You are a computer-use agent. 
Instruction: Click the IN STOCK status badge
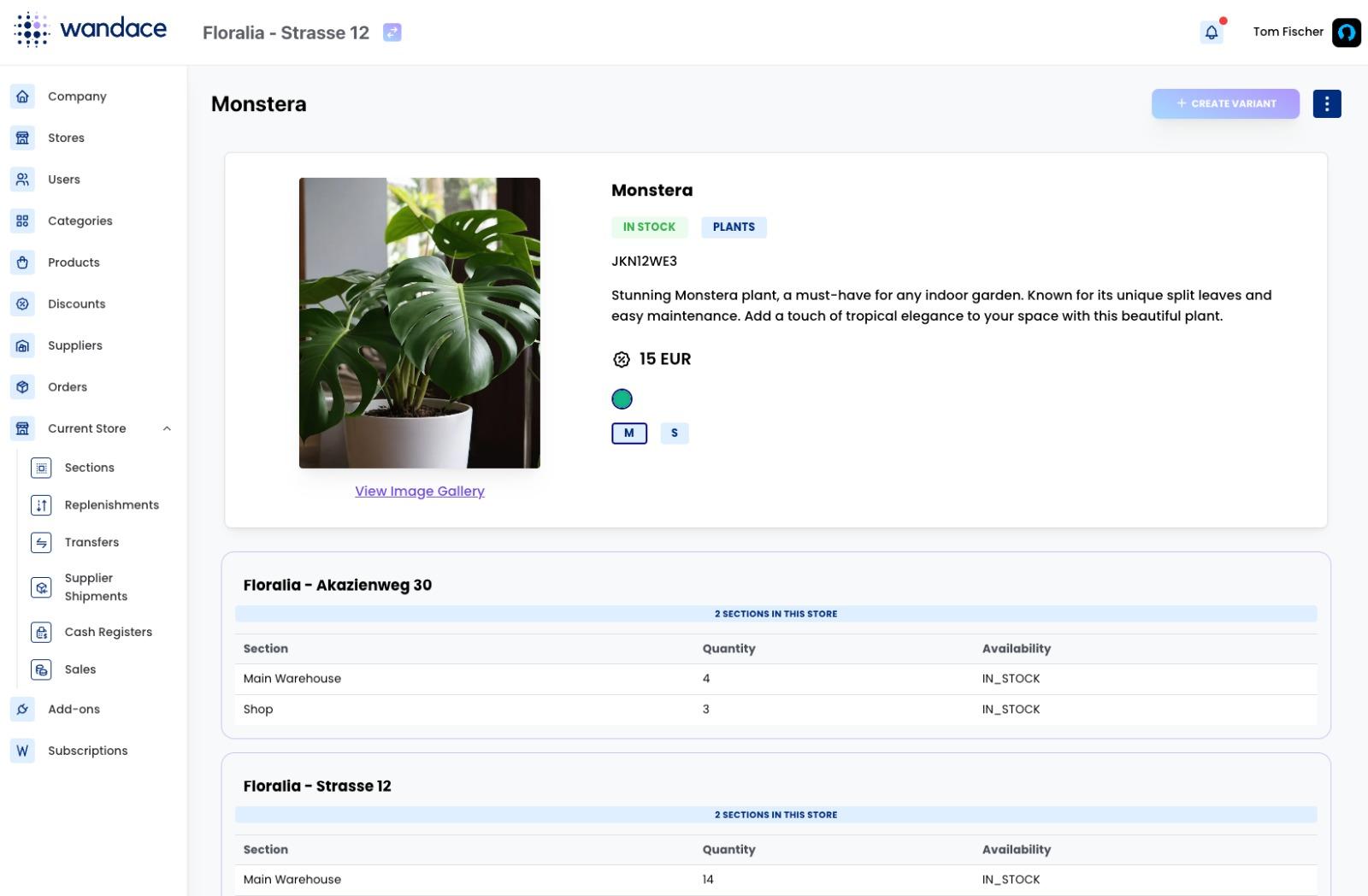pyautogui.click(x=649, y=227)
